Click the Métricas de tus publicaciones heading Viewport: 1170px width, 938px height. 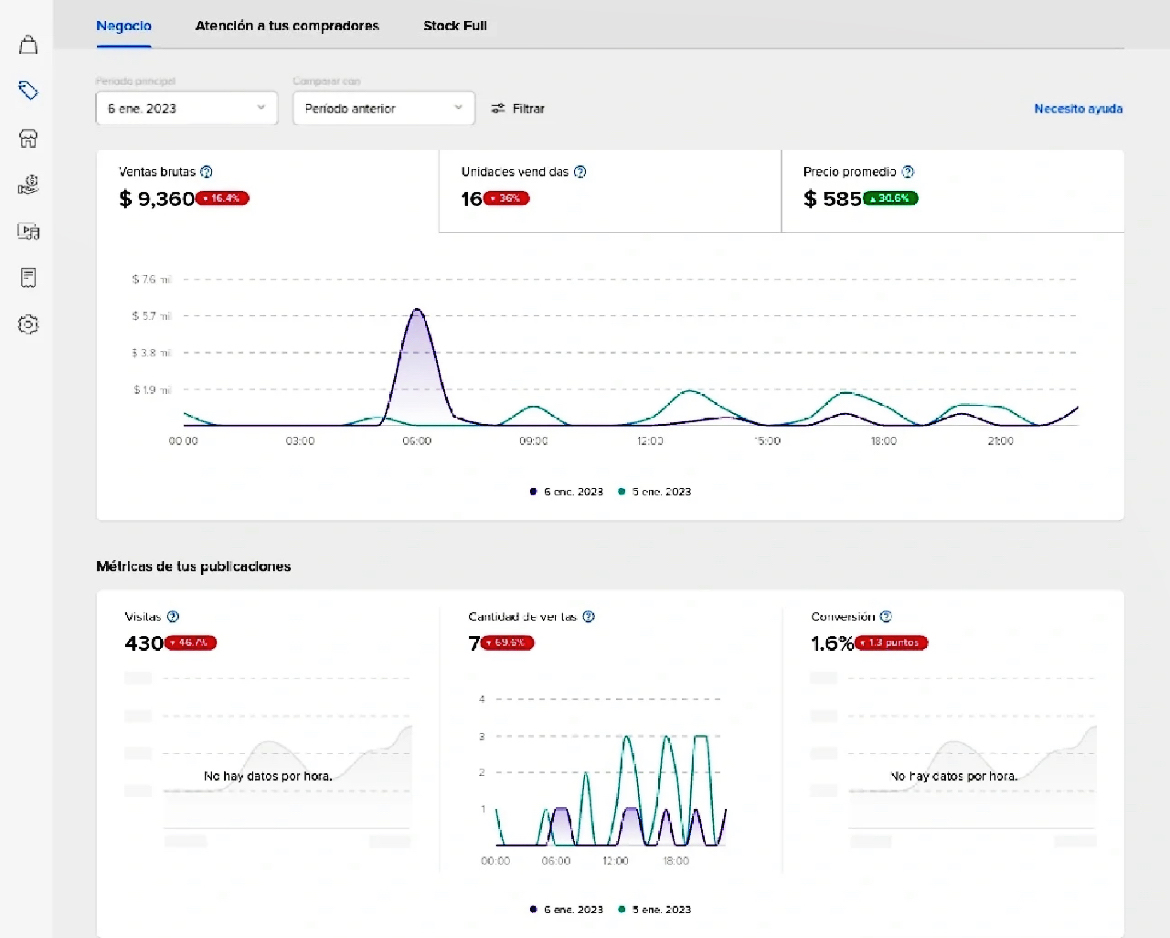(193, 566)
